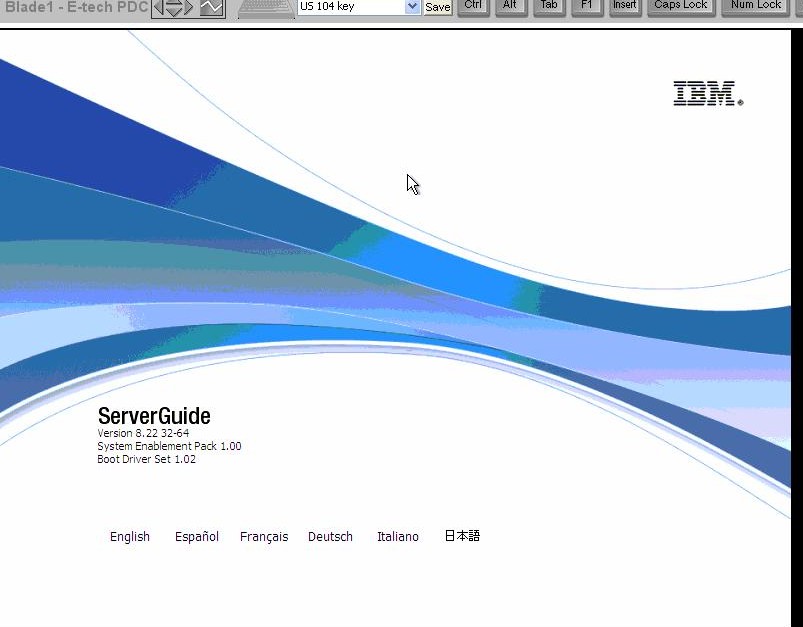The image size is (803, 627).
Task: Click the Insert key button
Action: 625,7
